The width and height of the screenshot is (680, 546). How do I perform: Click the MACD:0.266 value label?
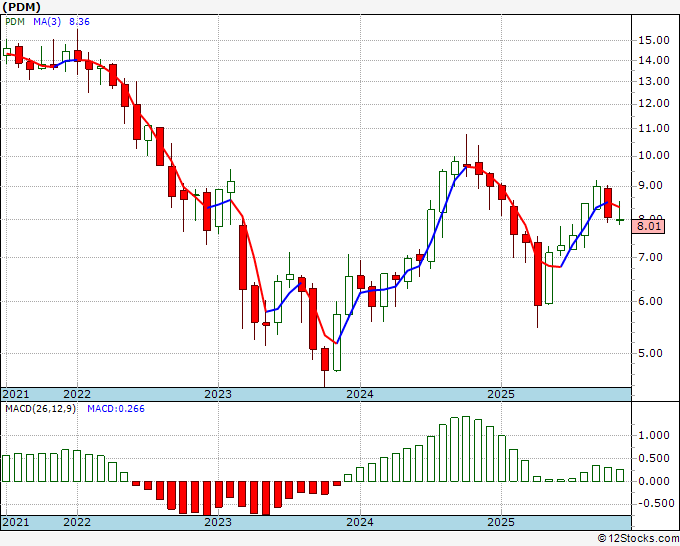pyautogui.click(x=116, y=409)
